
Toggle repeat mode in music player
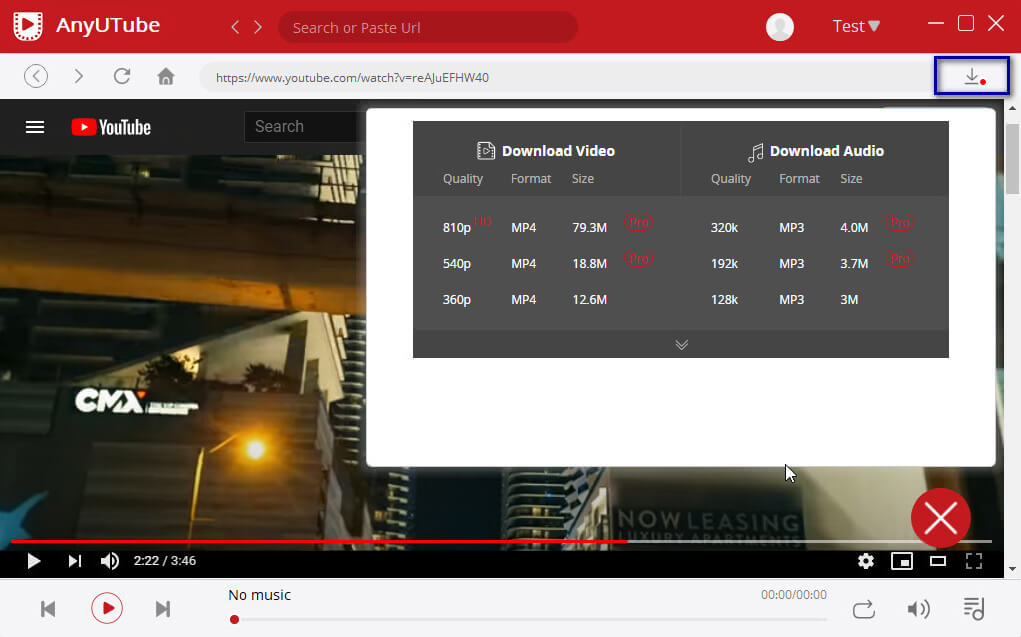[x=864, y=609]
